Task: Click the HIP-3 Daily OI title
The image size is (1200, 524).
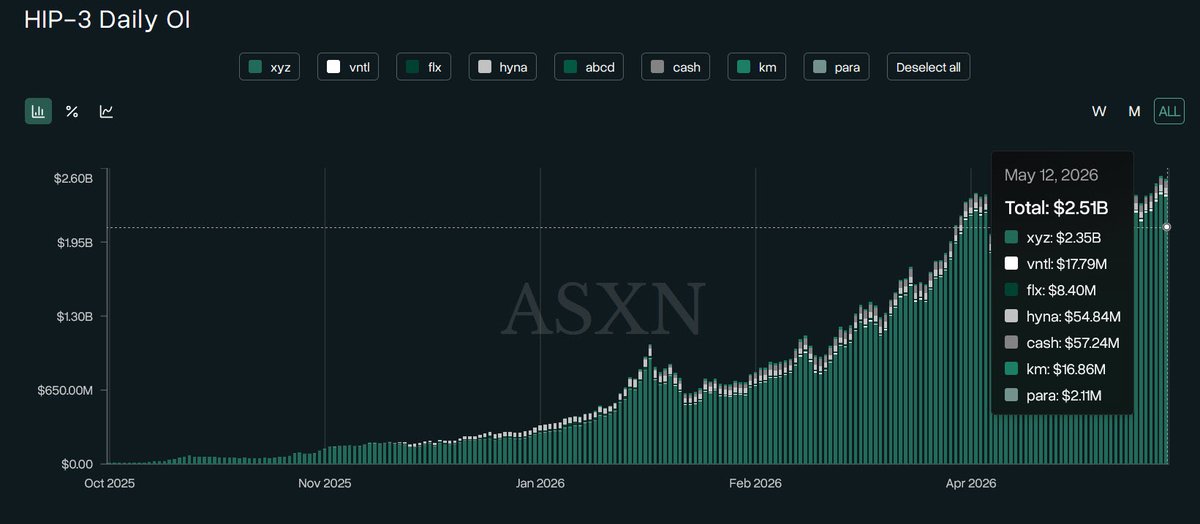Action: 107,19
